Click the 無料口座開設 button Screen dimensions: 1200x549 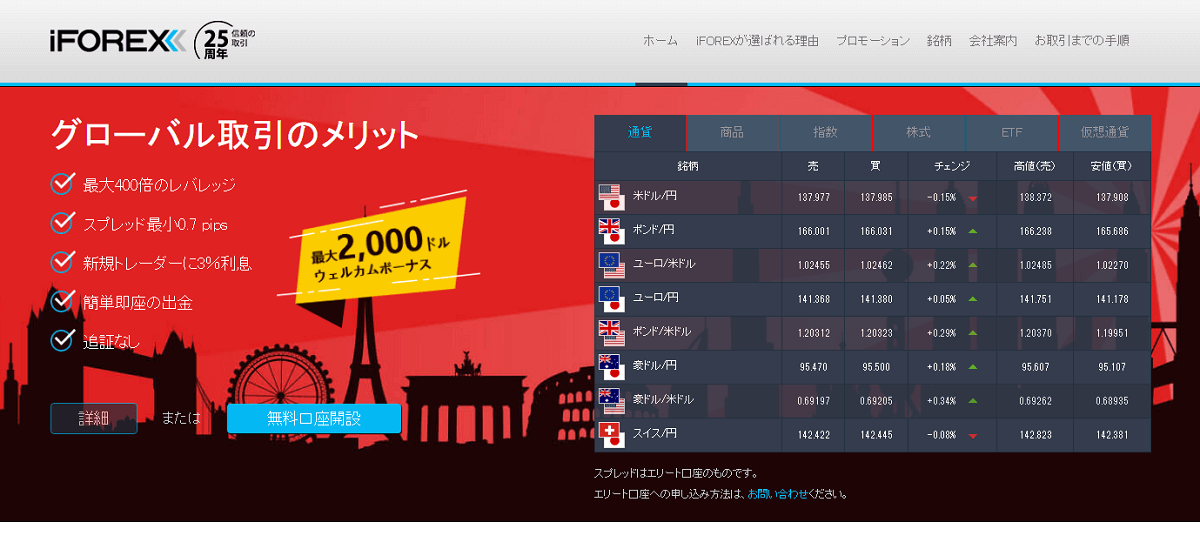click(x=314, y=419)
